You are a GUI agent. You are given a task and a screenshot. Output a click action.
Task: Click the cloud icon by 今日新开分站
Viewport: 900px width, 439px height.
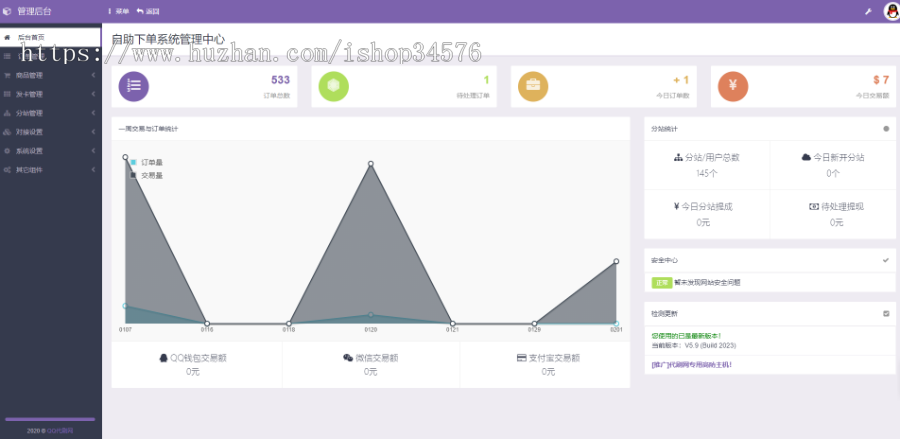pyautogui.click(x=806, y=158)
